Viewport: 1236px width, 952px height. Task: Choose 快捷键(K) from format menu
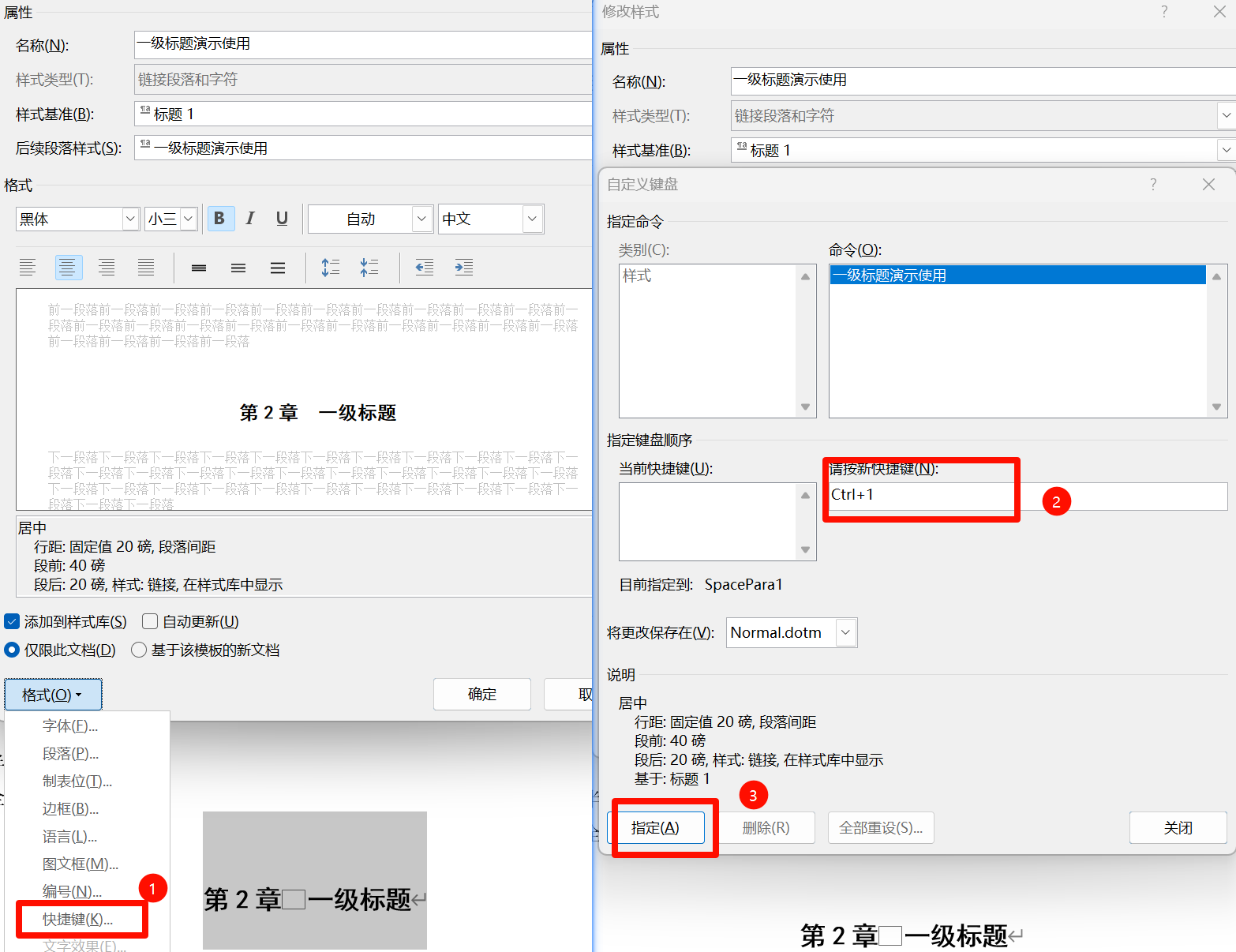tap(77, 919)
